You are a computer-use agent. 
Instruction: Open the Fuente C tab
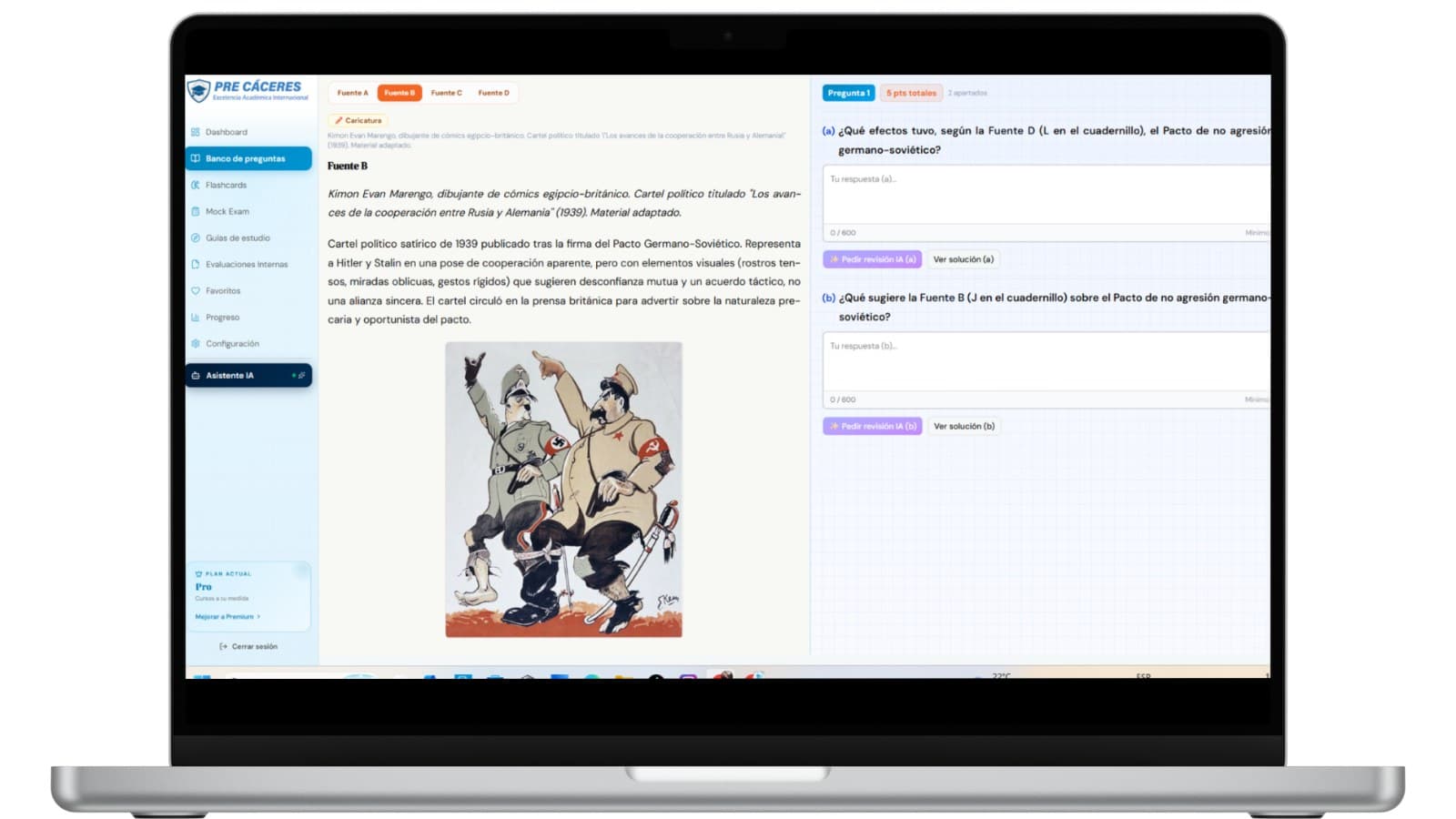click(447, 93)
